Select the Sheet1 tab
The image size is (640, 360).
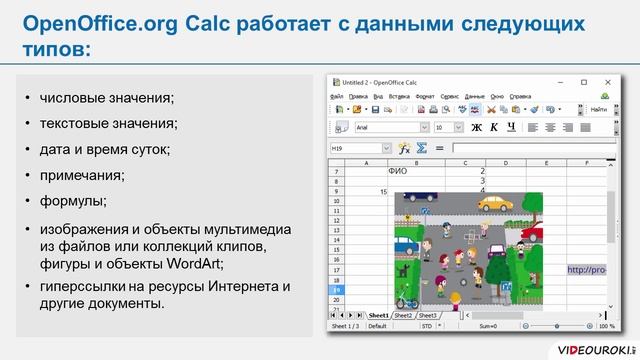pos(379,315)
